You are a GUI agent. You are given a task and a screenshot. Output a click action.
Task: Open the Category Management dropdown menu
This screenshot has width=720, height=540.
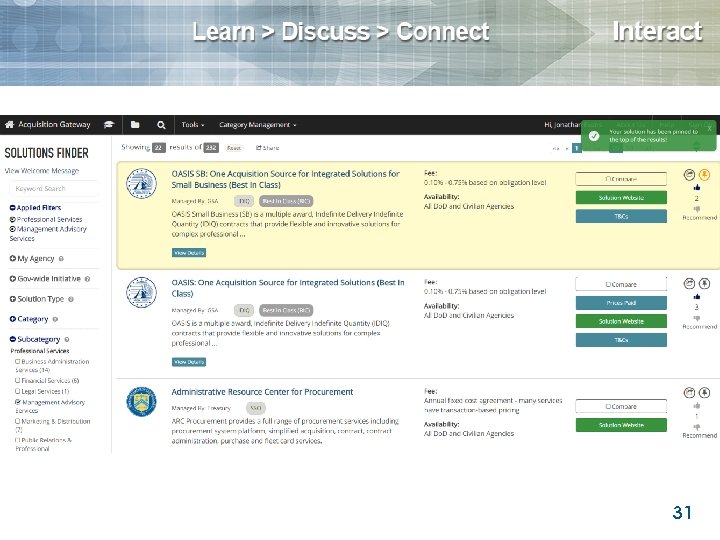coord(258,125)
